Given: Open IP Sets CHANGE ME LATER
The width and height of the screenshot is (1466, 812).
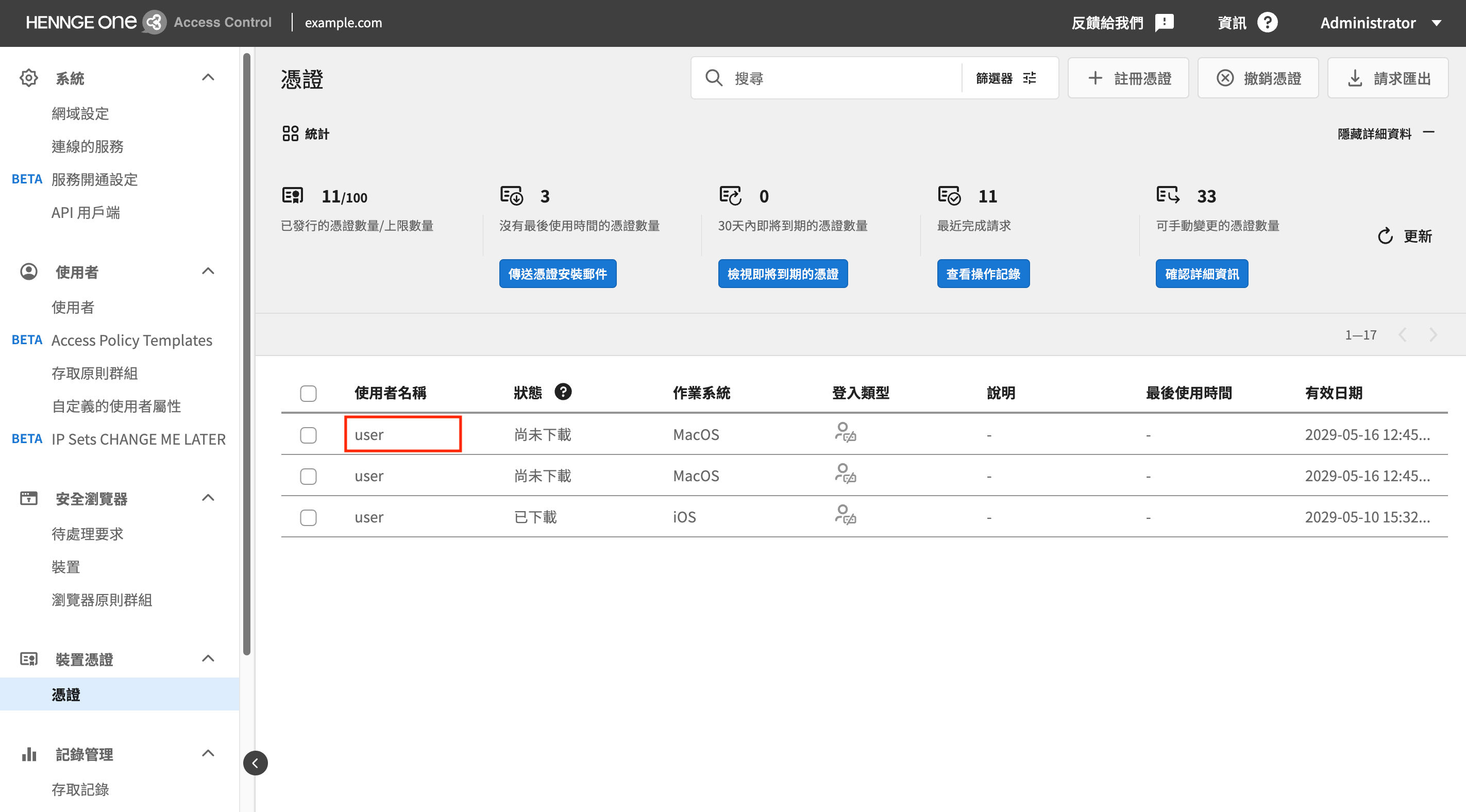Looking at the screenshot, I should 138,439.
